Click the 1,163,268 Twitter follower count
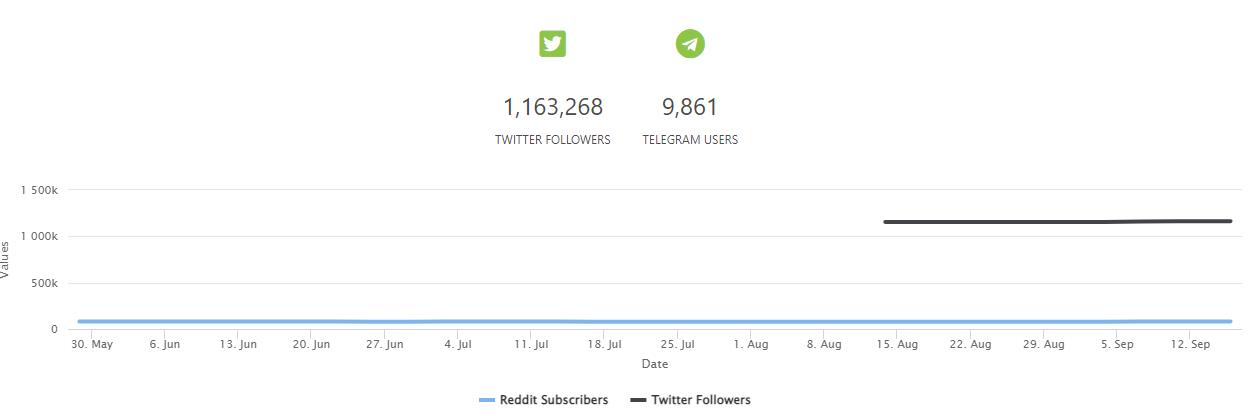 click(x=552, y=107)
